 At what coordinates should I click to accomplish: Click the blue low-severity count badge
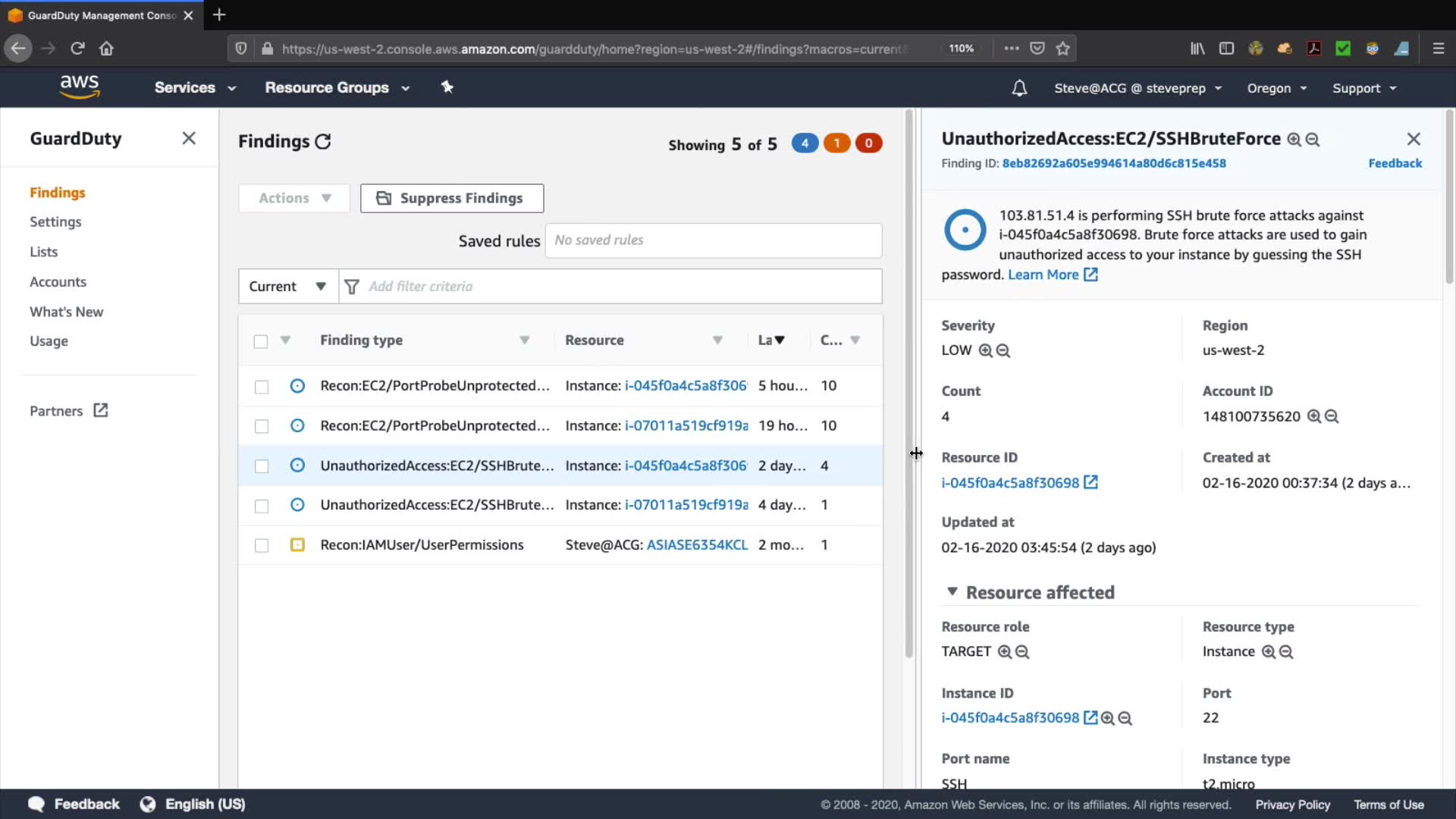(x=805, y=143)
